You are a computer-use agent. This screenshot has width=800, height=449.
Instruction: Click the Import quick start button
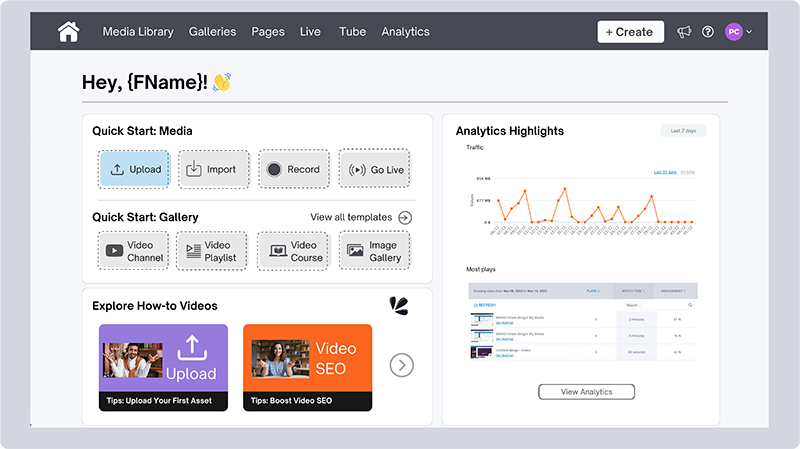pos(214,169)
